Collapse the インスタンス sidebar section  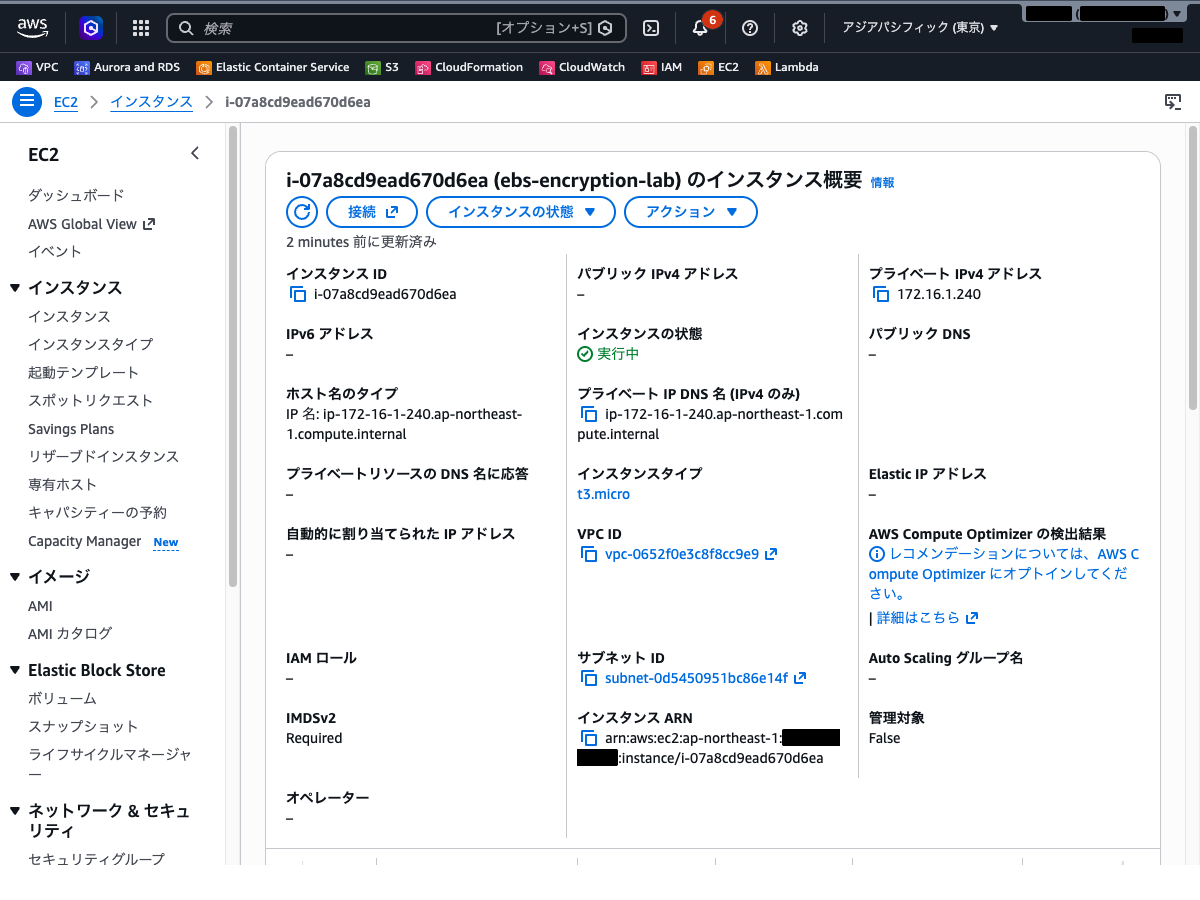pyautogui.click(x=15, y=288)
